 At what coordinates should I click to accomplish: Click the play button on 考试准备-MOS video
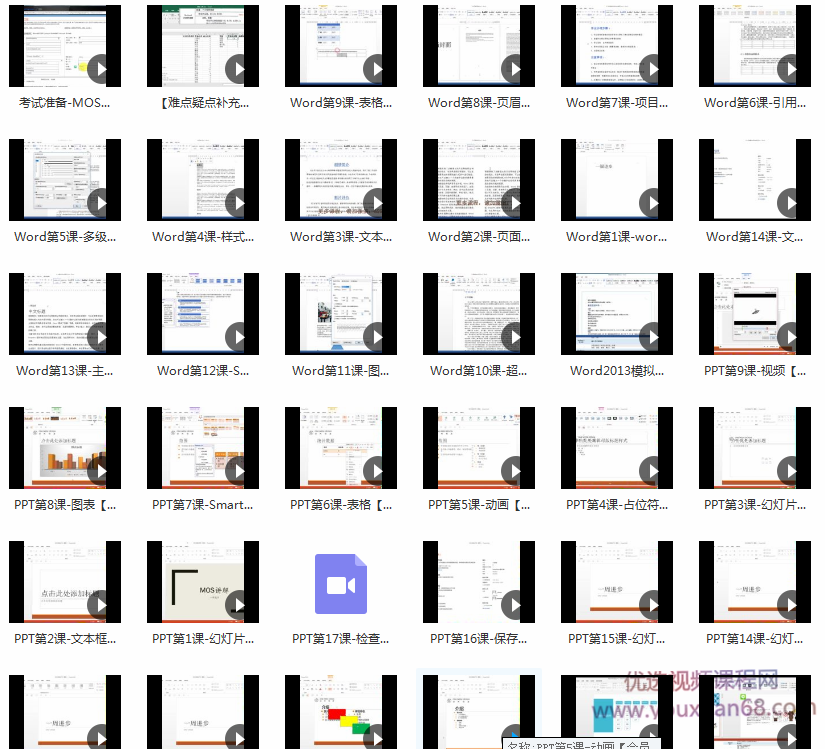[100, 70]
